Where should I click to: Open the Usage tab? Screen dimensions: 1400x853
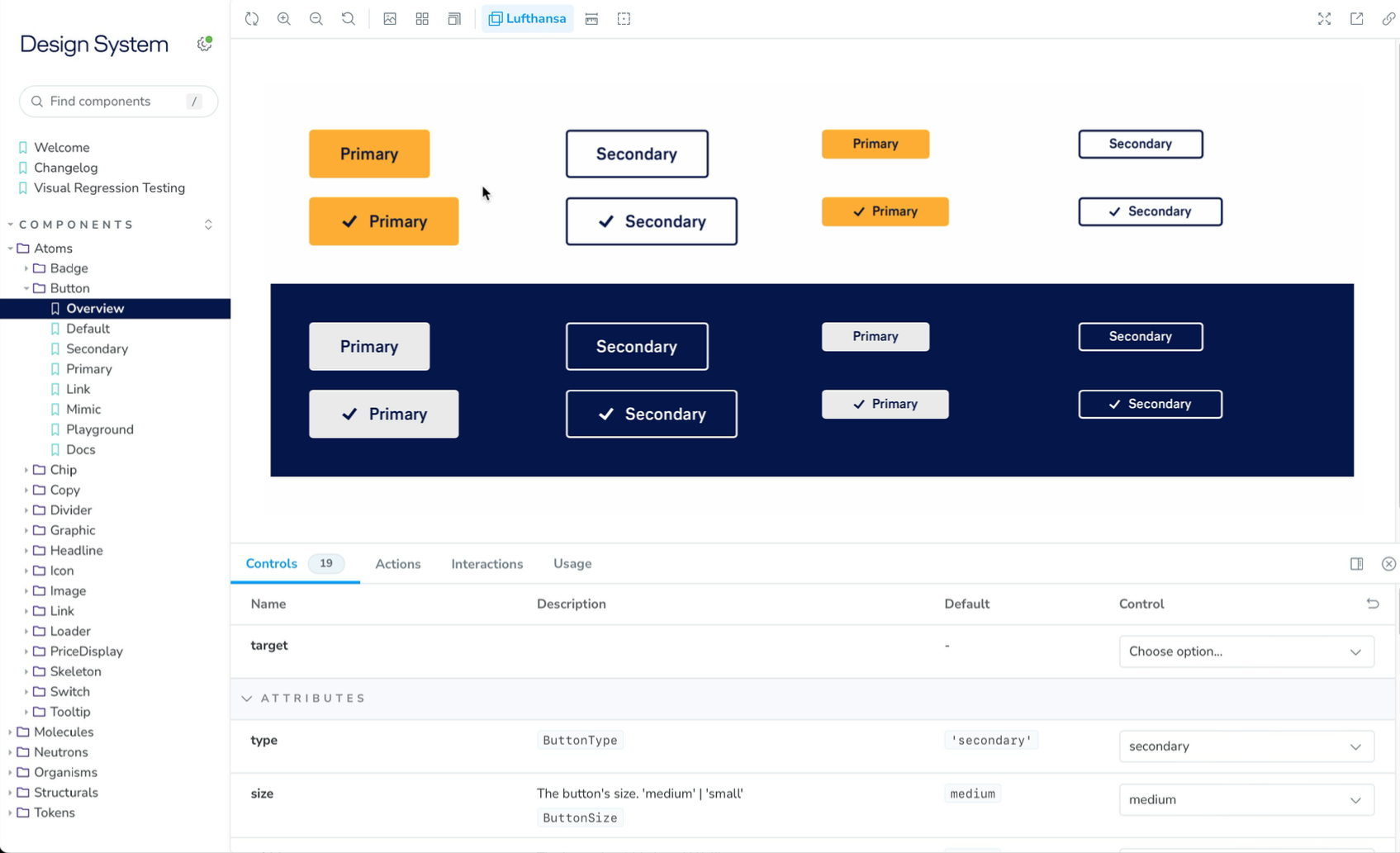click(572, 564)
